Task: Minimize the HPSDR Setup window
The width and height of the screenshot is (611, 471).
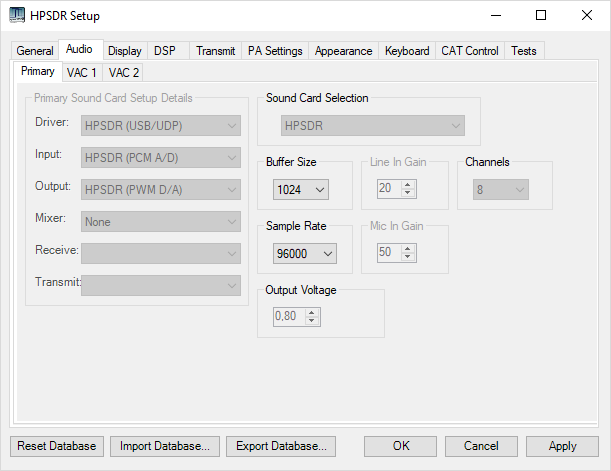Action: tap(496, 16)
